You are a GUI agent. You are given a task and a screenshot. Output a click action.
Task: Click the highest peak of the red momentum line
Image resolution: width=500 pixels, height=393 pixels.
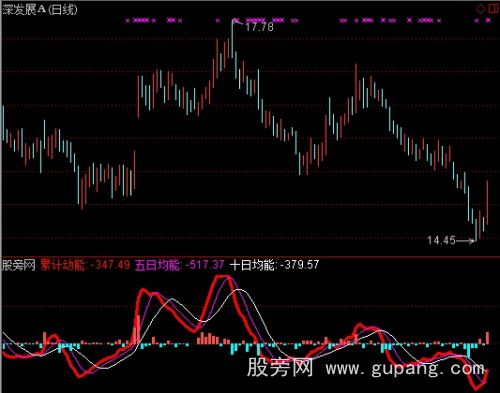pyautogui.click(x=222, y=277)
